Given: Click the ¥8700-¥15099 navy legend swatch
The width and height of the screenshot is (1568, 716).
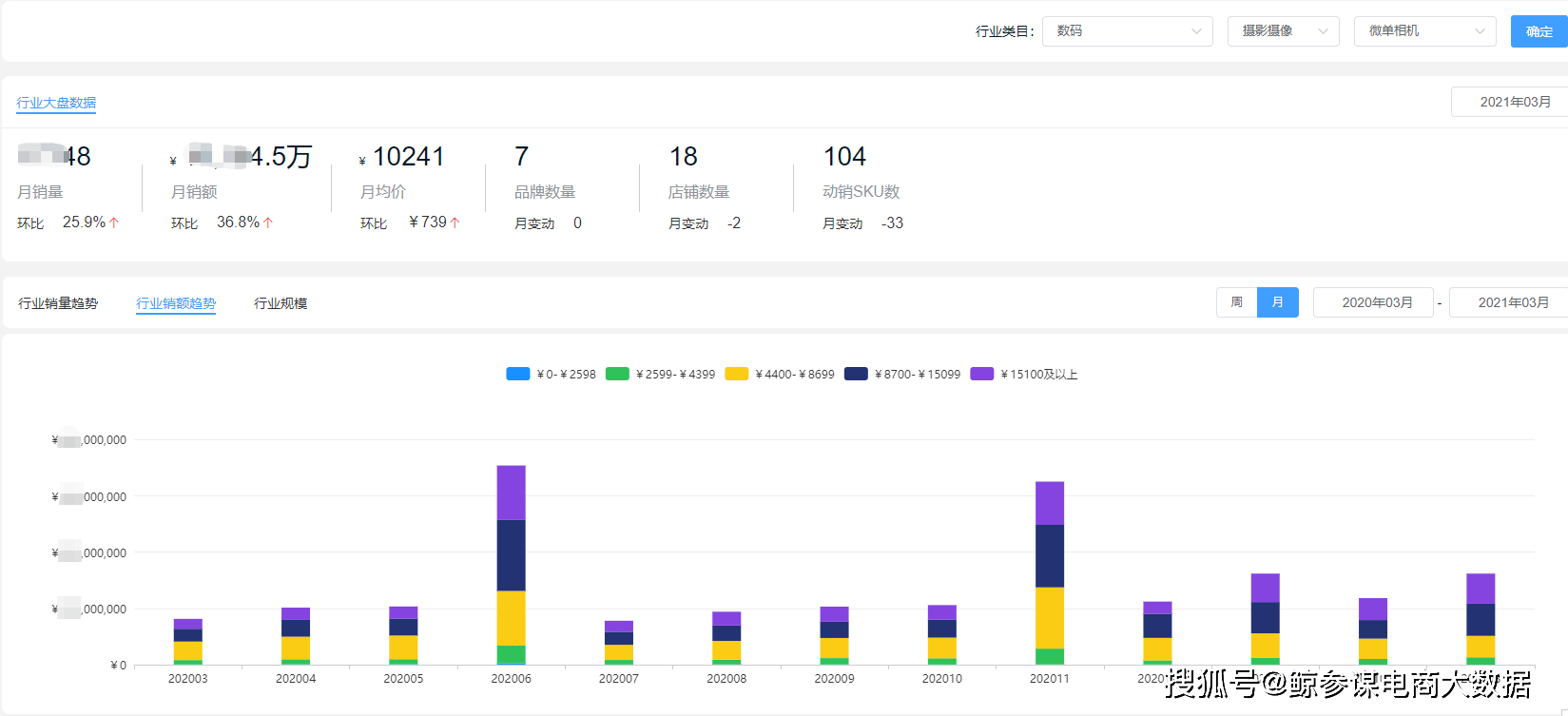Looking at the screenshot, I should click(856, 374).
